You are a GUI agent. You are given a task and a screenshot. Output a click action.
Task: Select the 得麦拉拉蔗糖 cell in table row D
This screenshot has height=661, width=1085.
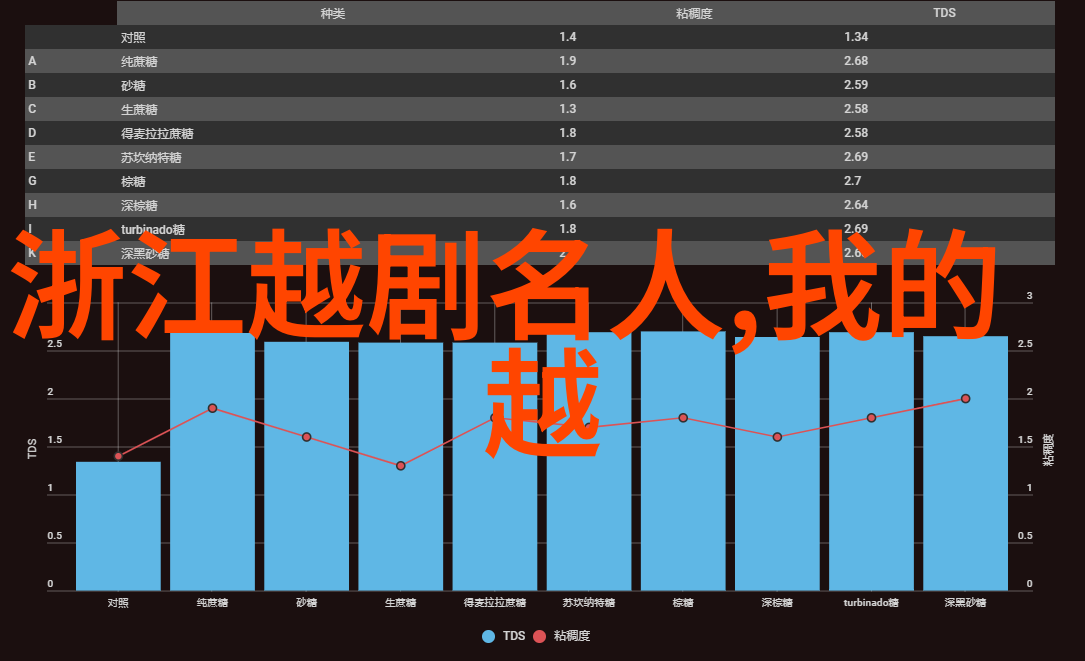tap(157, 134)
